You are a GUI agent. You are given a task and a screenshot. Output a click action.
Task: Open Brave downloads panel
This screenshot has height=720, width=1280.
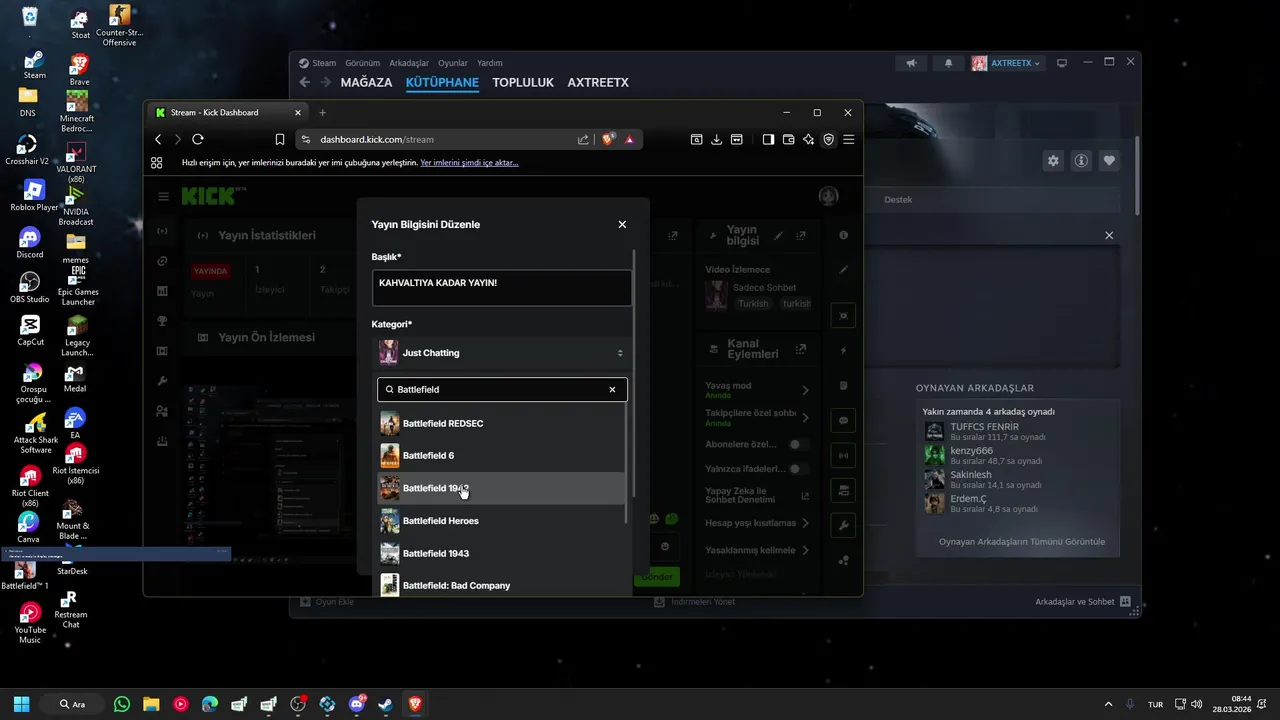click(x=716, y=139)
